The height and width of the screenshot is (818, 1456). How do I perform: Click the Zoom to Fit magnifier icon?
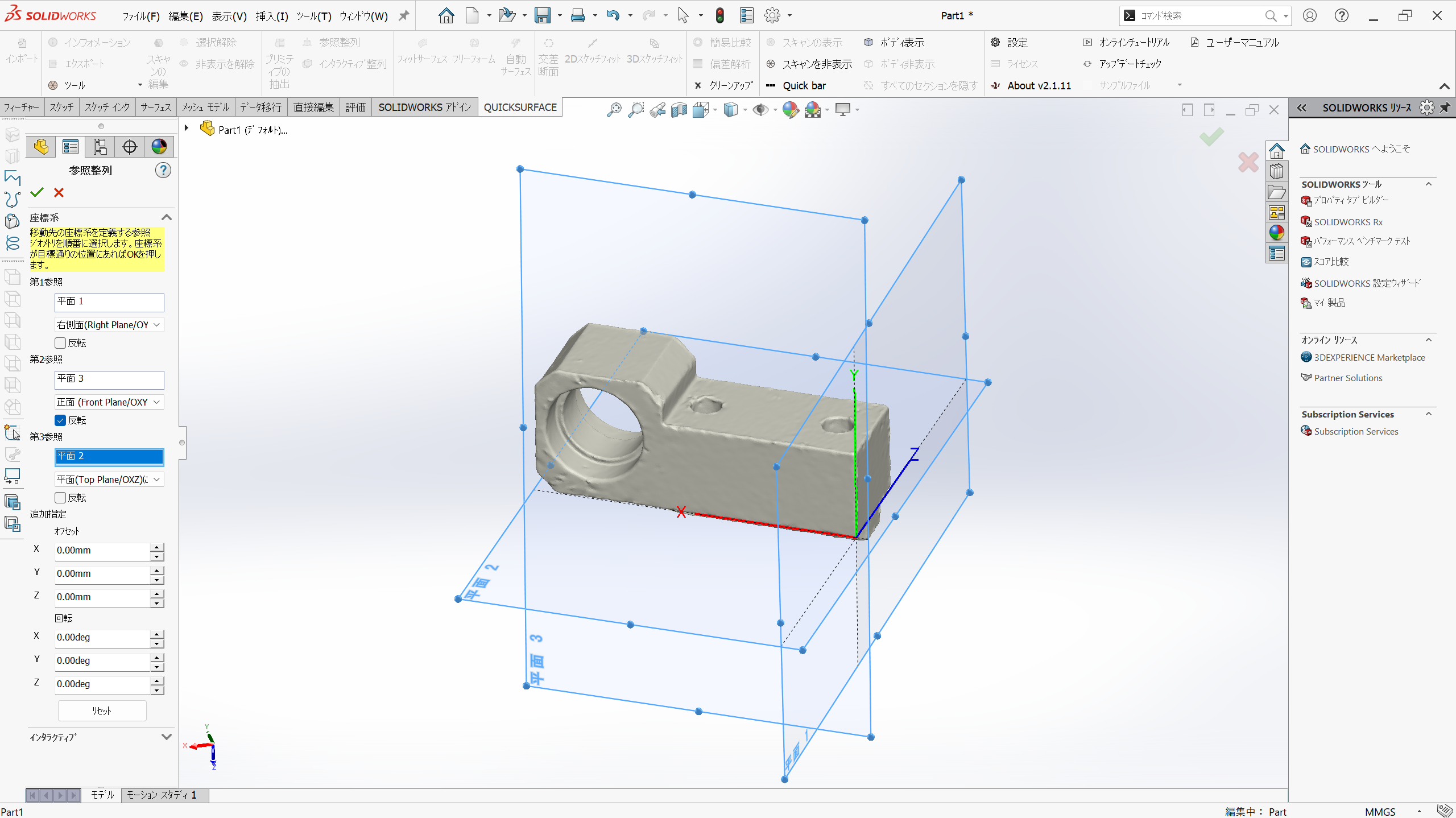614,110
